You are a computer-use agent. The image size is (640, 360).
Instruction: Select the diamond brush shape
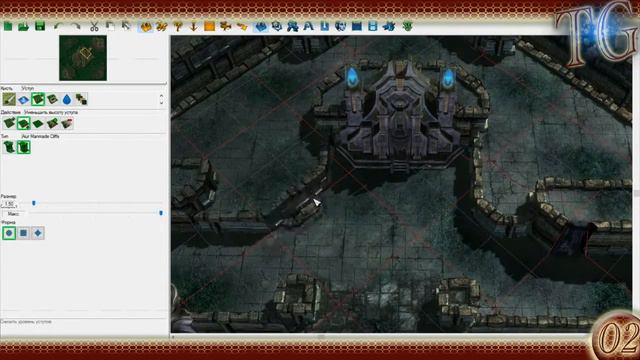pos(38,233)
